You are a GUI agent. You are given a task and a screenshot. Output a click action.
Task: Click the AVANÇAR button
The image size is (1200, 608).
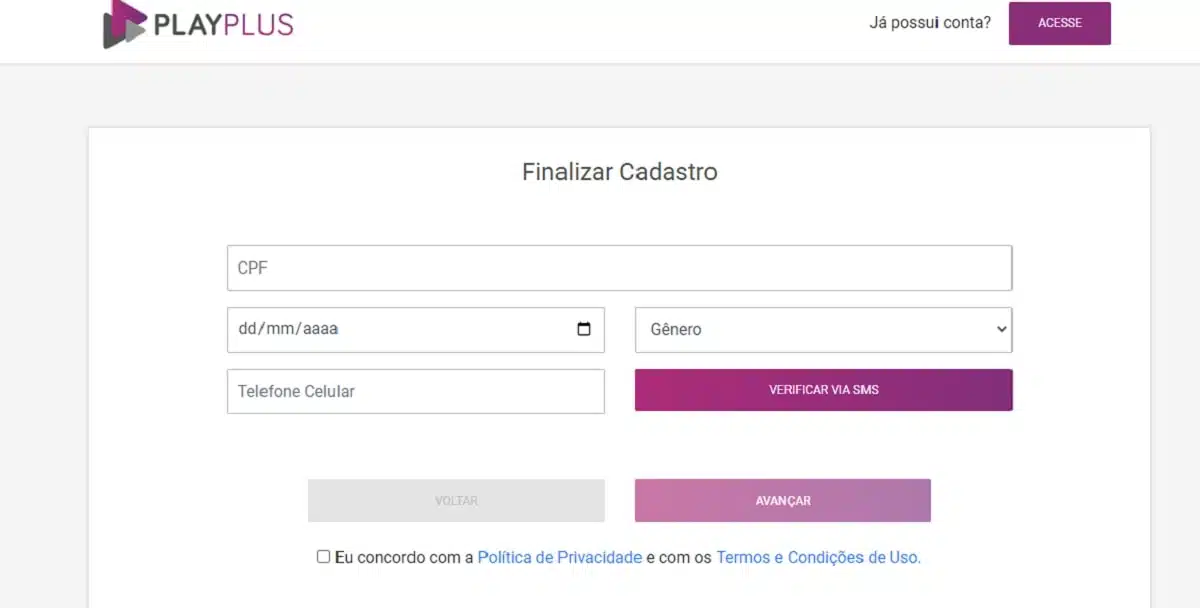782,500
